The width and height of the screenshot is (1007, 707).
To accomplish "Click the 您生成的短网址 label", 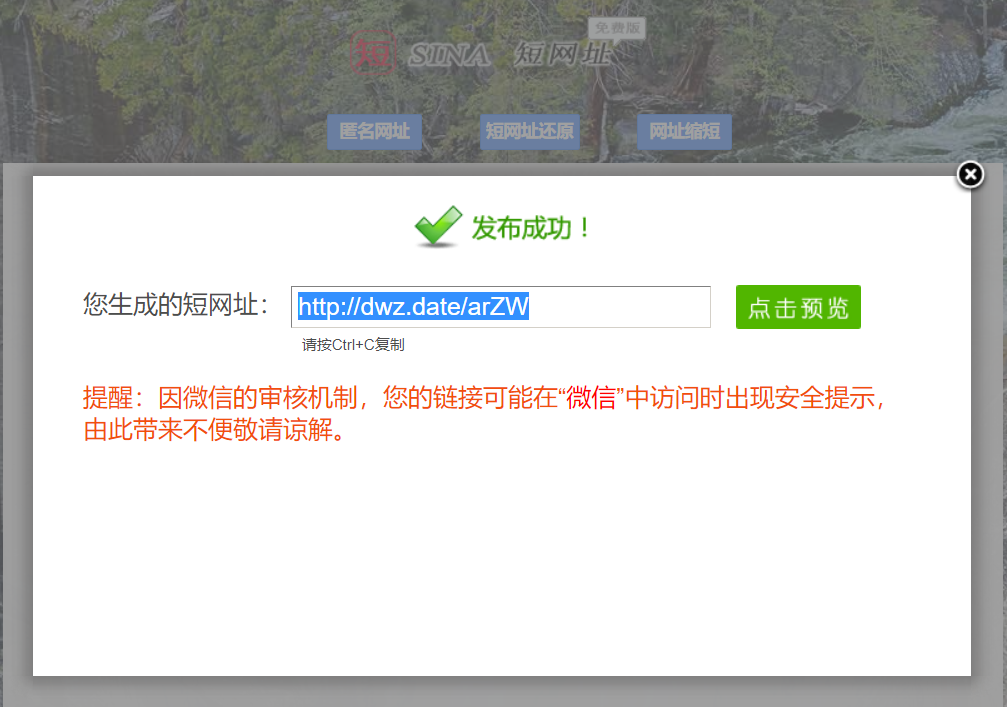I will [x=175, y=306].
